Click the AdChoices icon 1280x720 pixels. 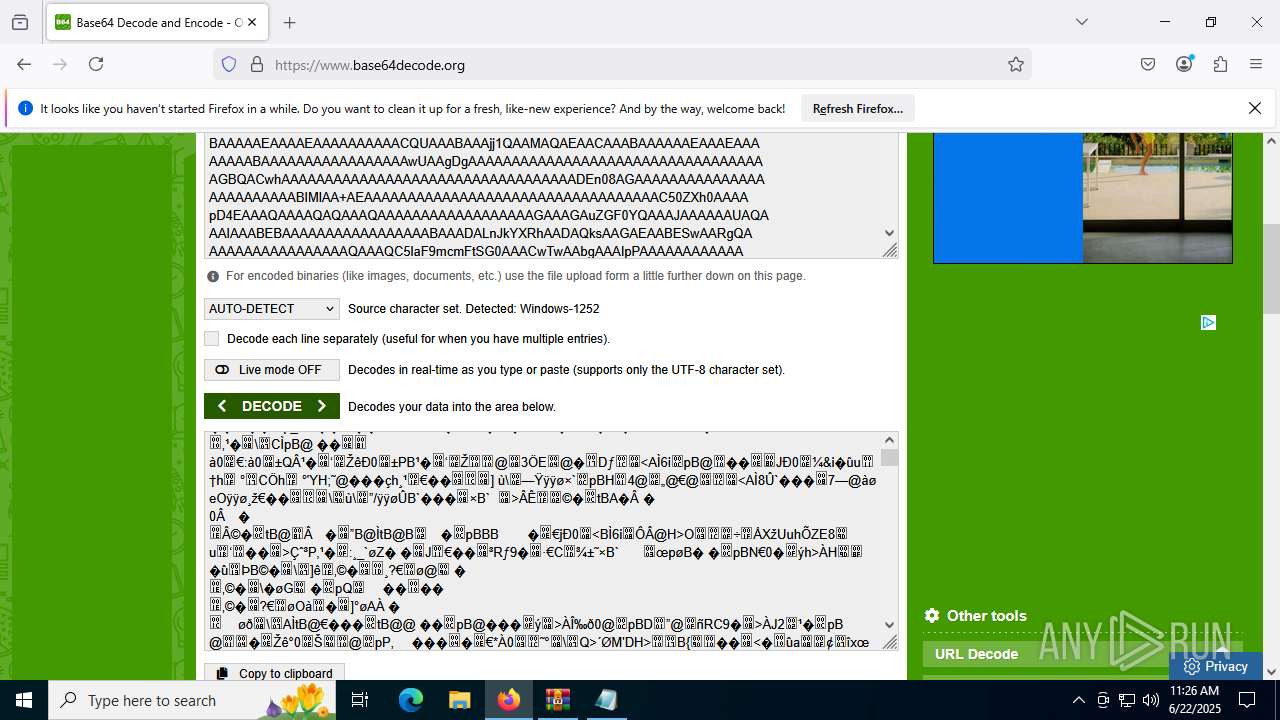coord(1208,322)
